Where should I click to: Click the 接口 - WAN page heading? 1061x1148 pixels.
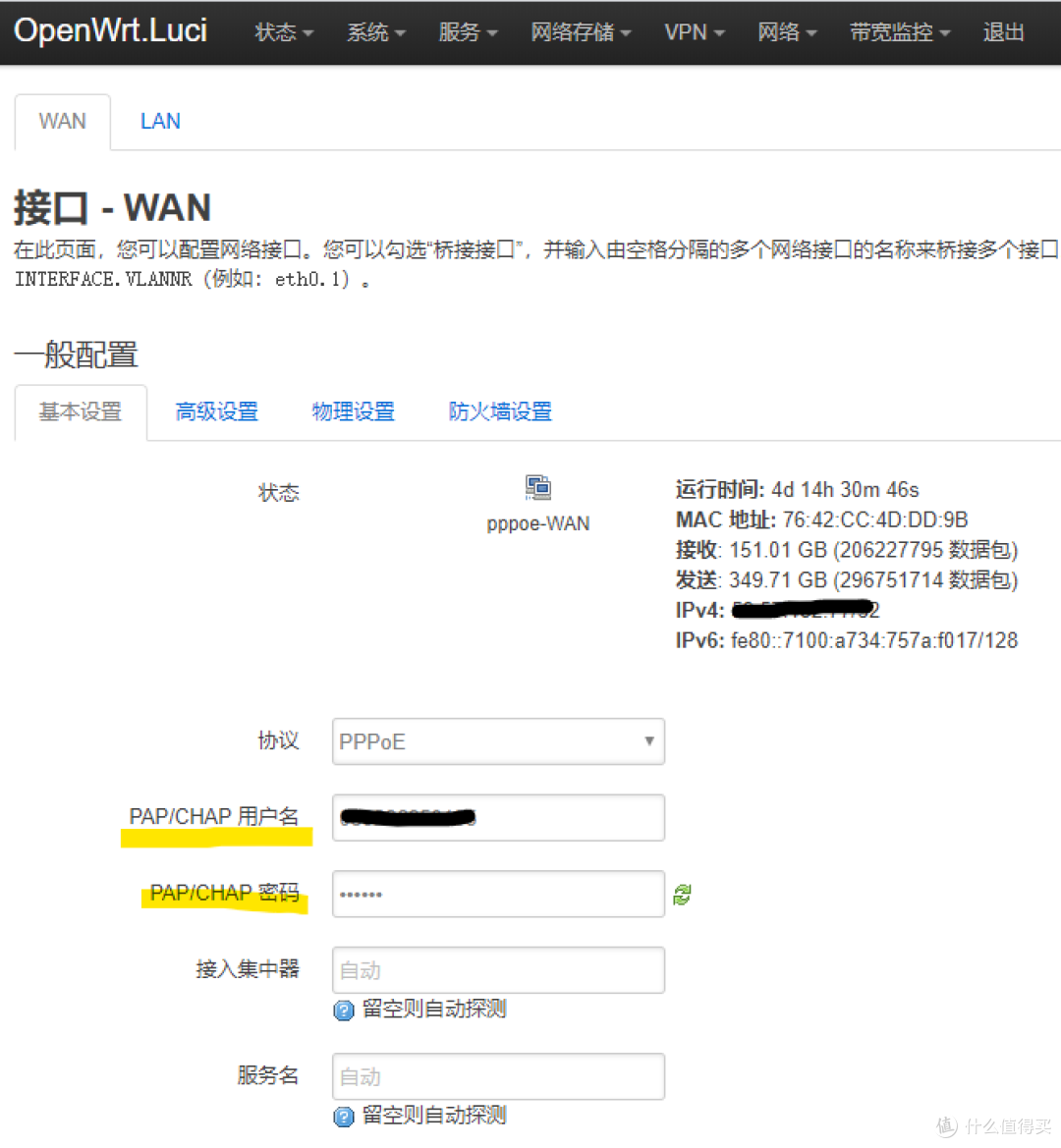(112, 207)
